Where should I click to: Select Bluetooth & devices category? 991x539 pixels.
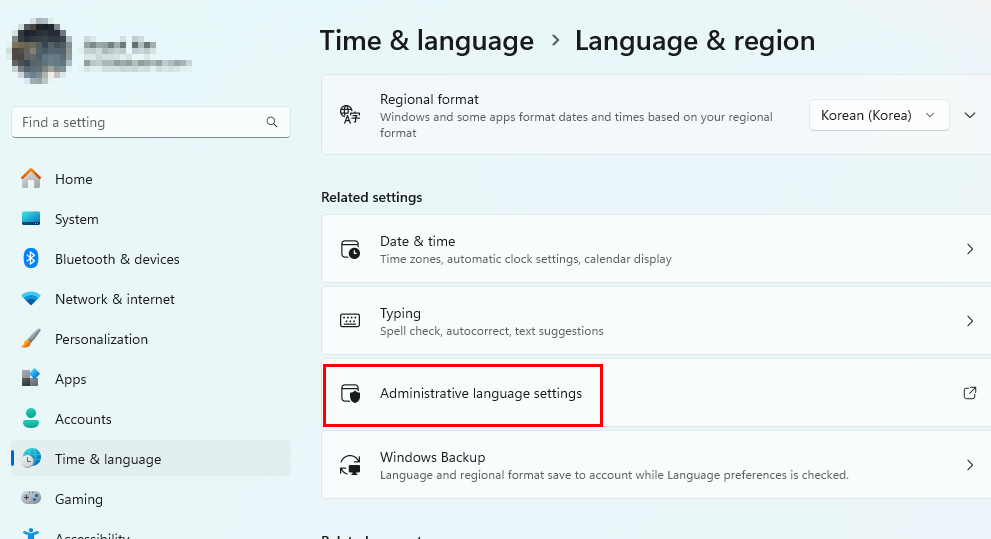[x=150, y=258]
